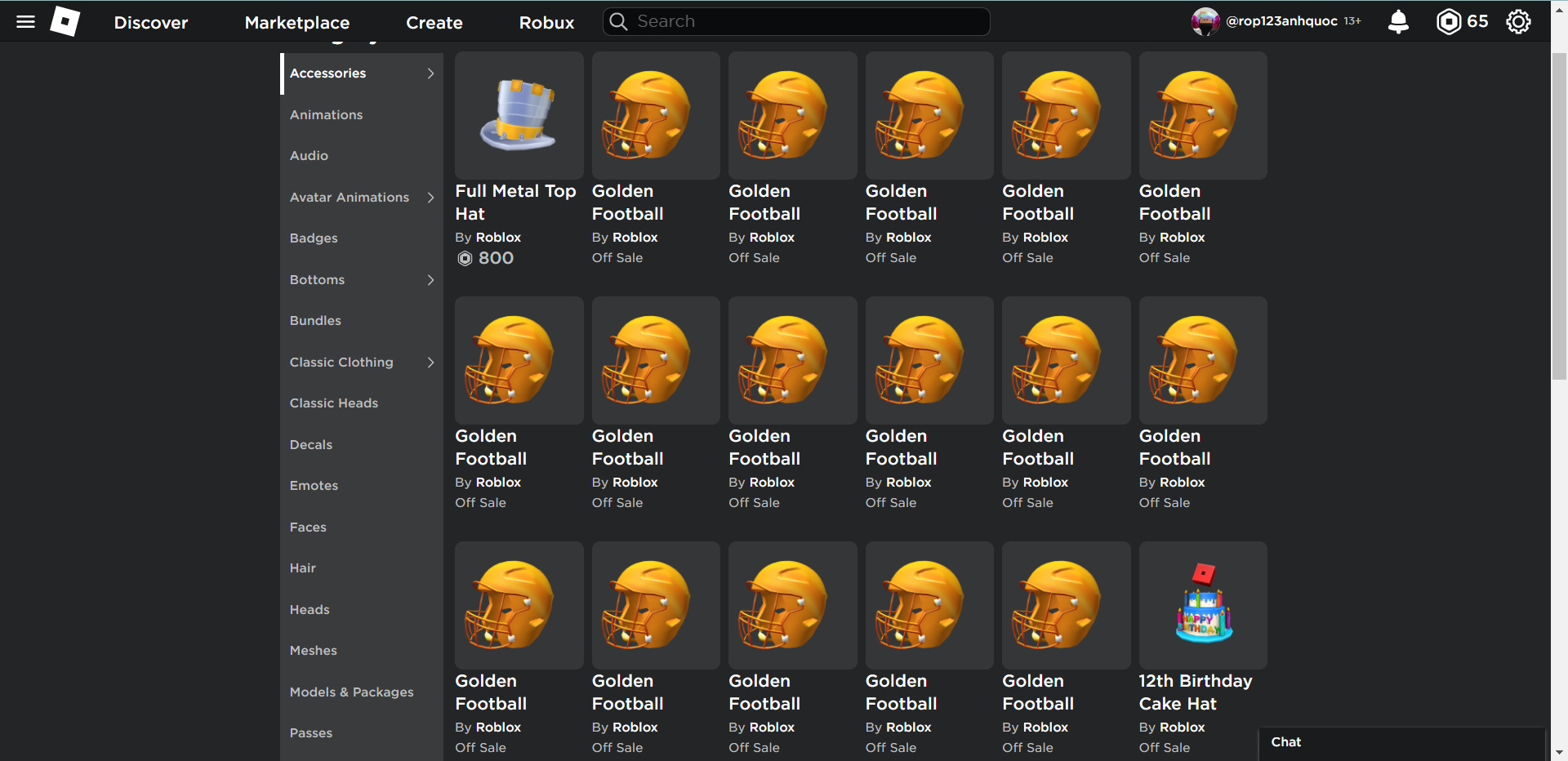Click in the Search input field
The width and height of the screenshot is (1568, 761).
[x=796, y=21]
